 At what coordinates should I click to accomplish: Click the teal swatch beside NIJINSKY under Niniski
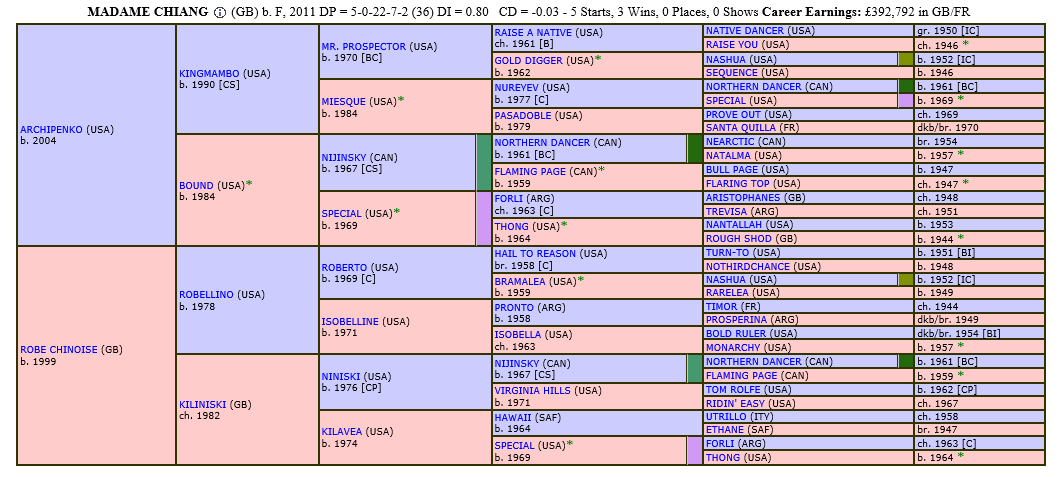coord(694,368)
